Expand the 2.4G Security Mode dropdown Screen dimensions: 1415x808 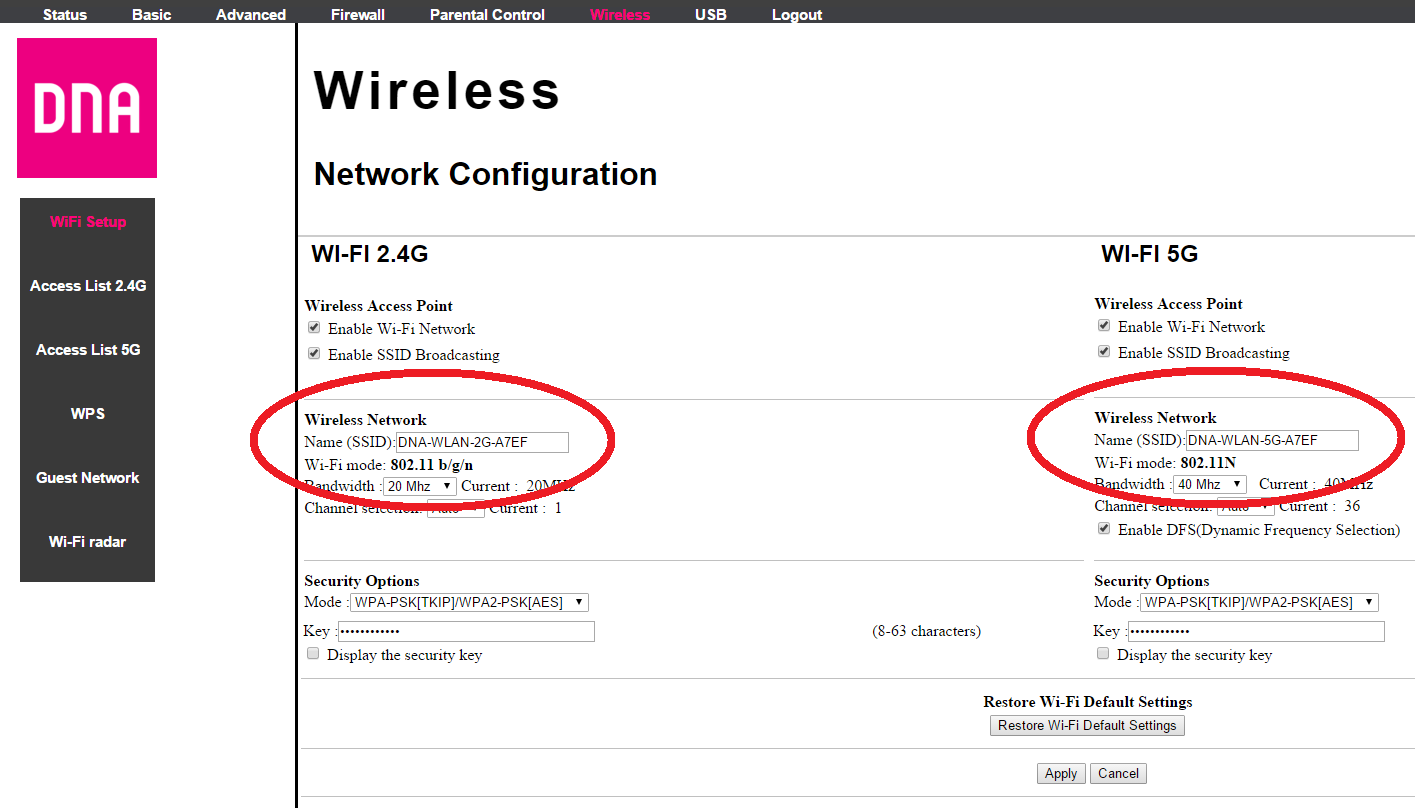click(x=469, y=602)
